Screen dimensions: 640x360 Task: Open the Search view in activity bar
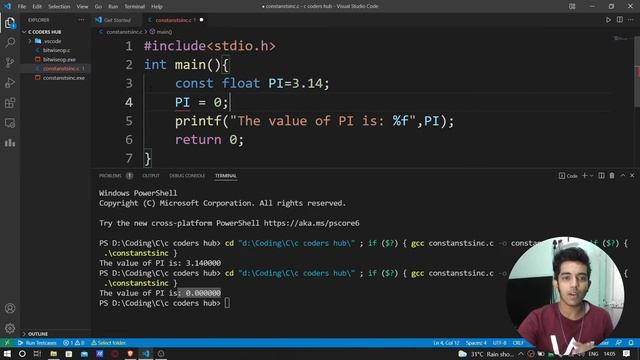tap(10, 42)
